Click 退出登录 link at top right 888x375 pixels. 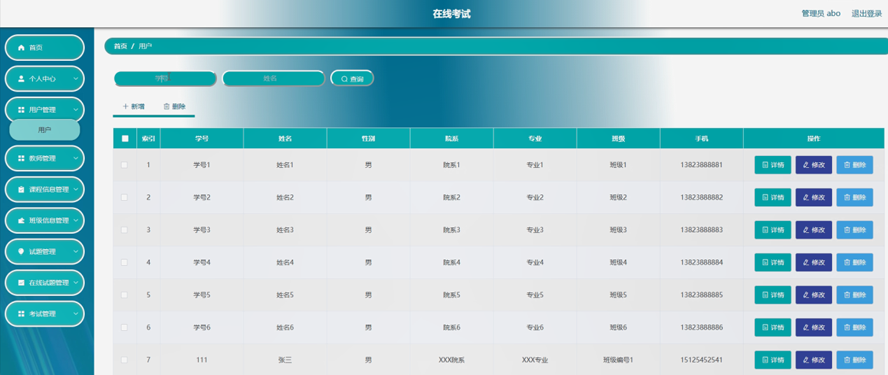click(867, 14)
